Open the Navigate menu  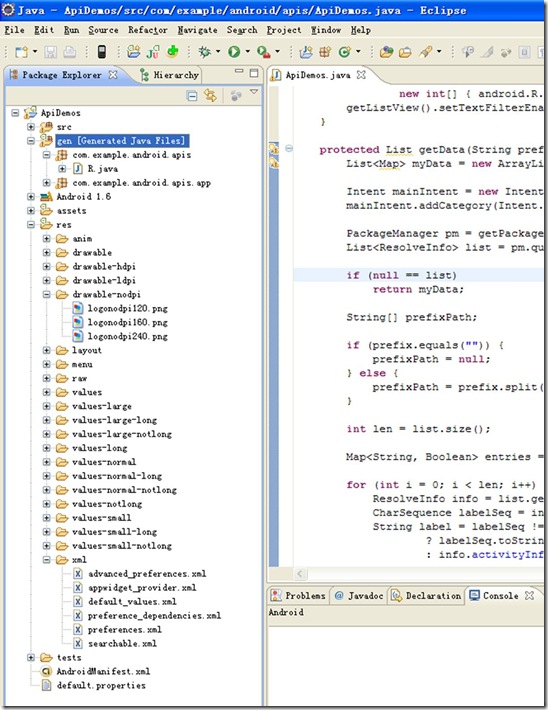coord(197,30)
